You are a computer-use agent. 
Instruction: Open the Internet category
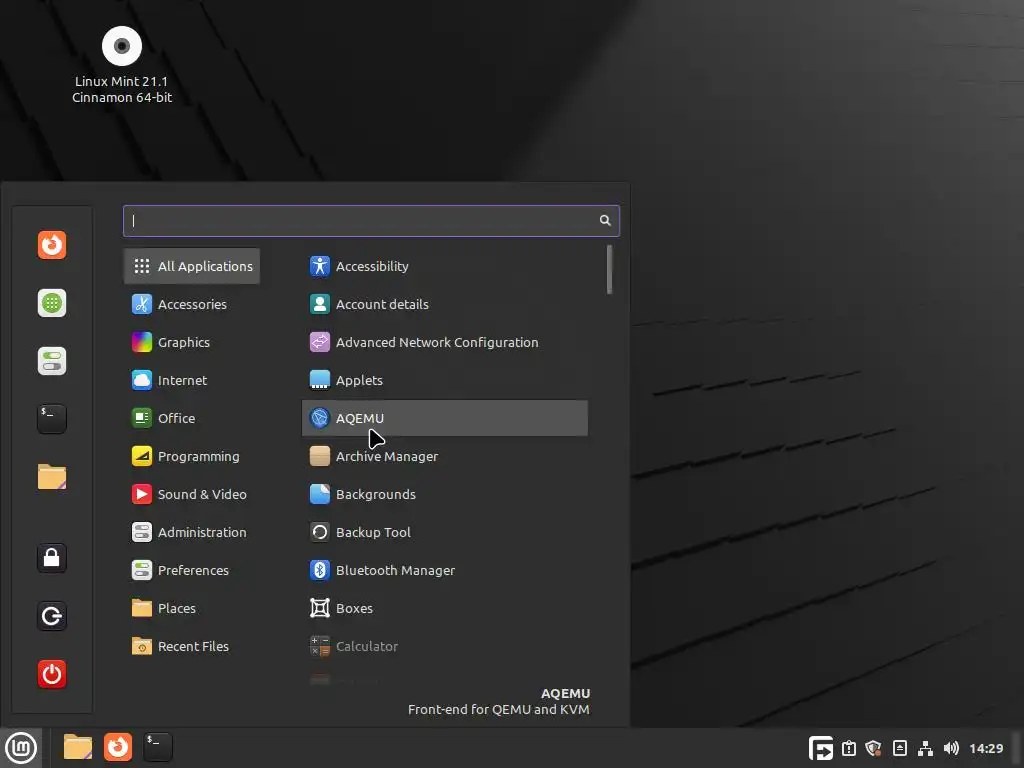(x=192, y=380)
